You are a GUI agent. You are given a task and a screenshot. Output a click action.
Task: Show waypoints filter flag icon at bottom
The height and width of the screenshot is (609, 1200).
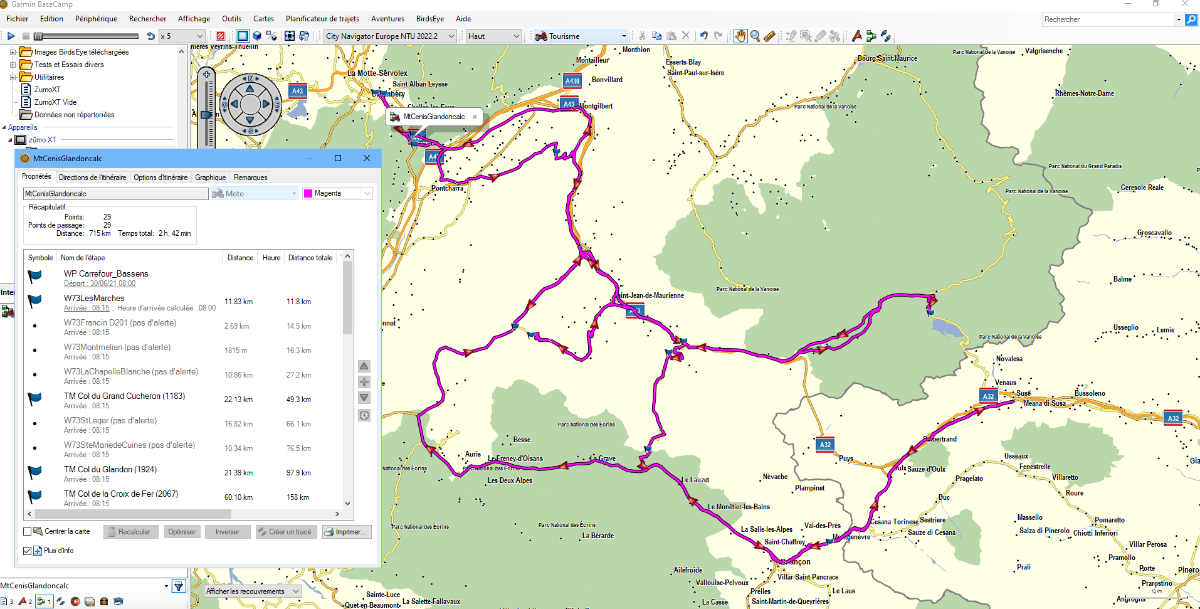(24, 601)
